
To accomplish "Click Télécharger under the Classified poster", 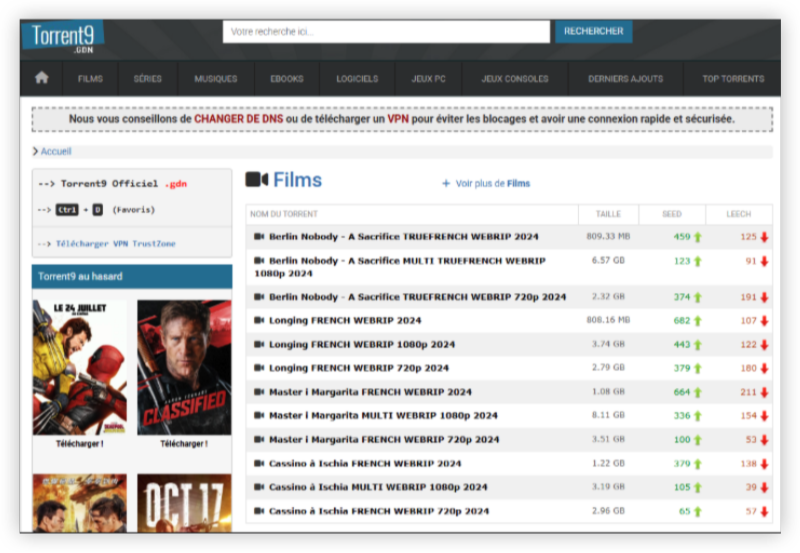I will click(184, 444).
